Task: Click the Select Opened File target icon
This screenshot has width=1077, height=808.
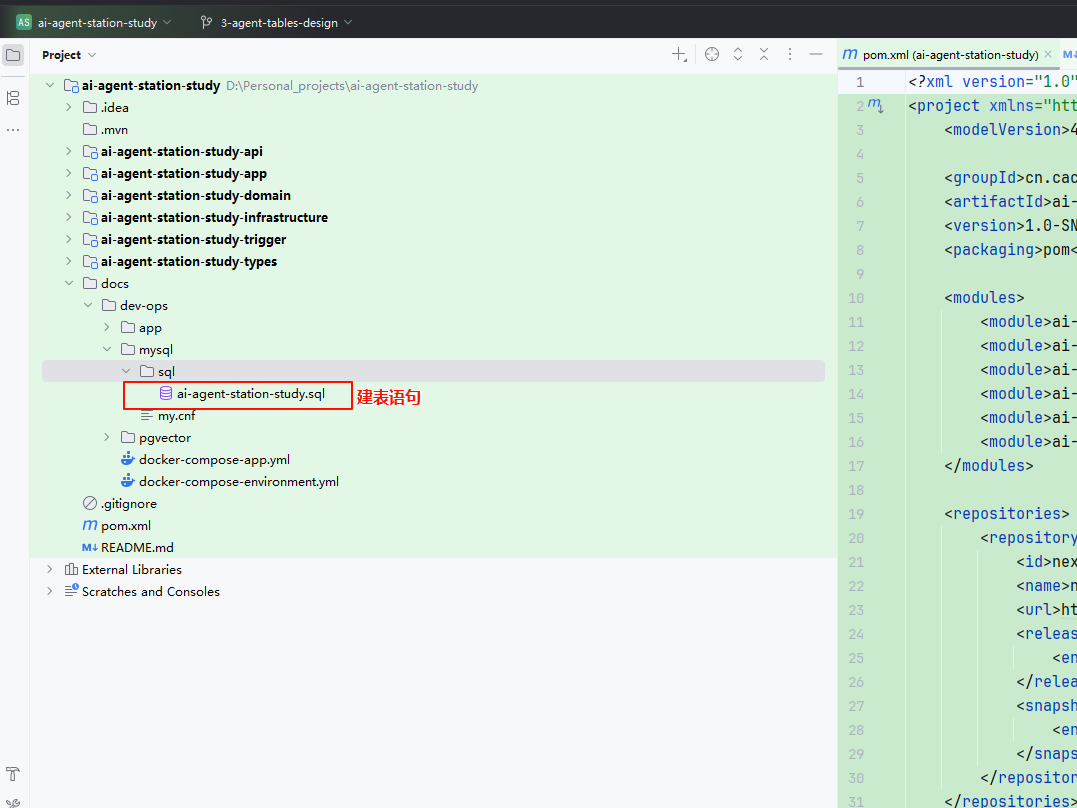Action: click(712, 55)
